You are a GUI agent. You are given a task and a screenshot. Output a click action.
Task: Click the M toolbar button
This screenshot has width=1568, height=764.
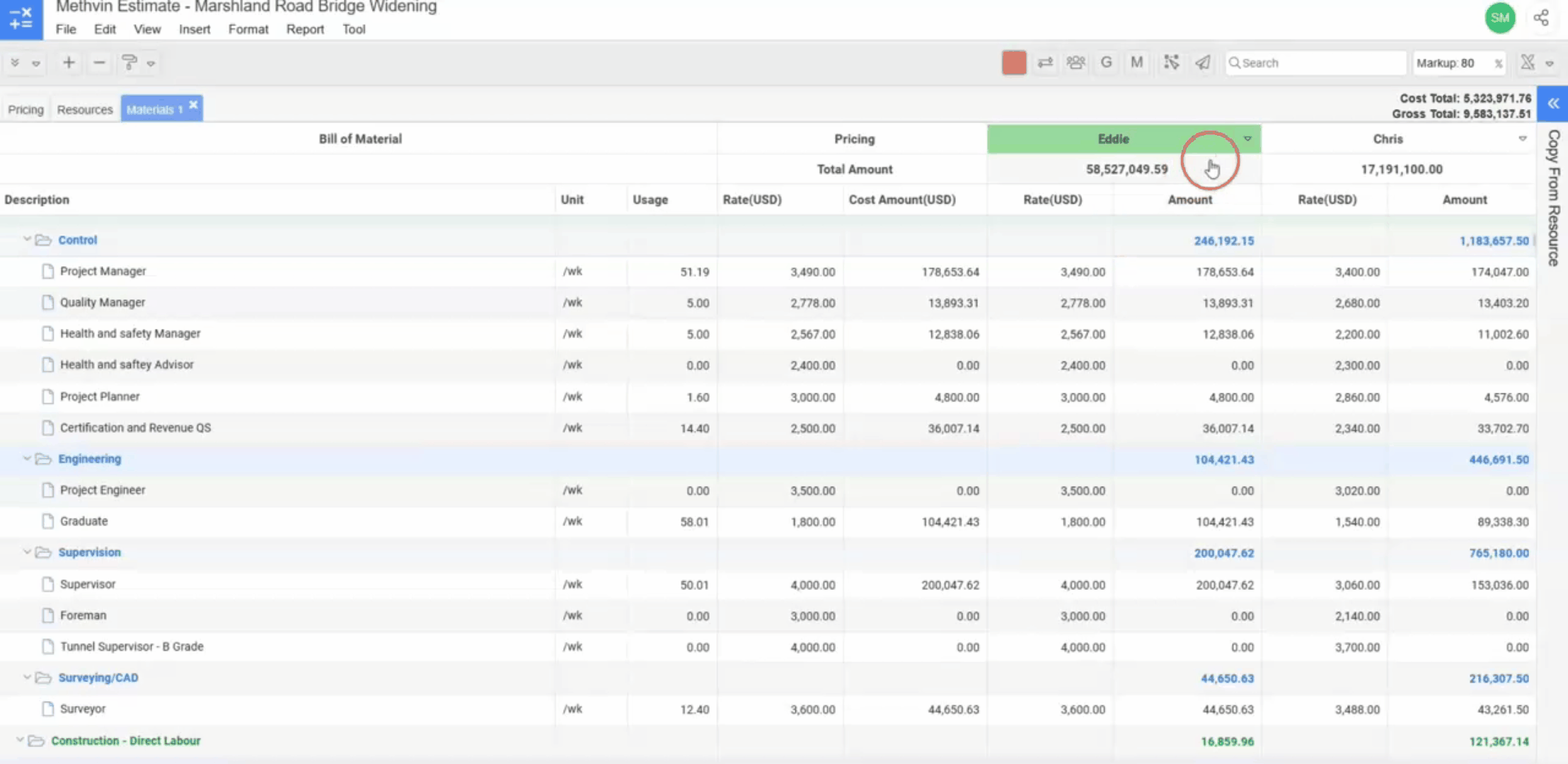point(1136,63)
